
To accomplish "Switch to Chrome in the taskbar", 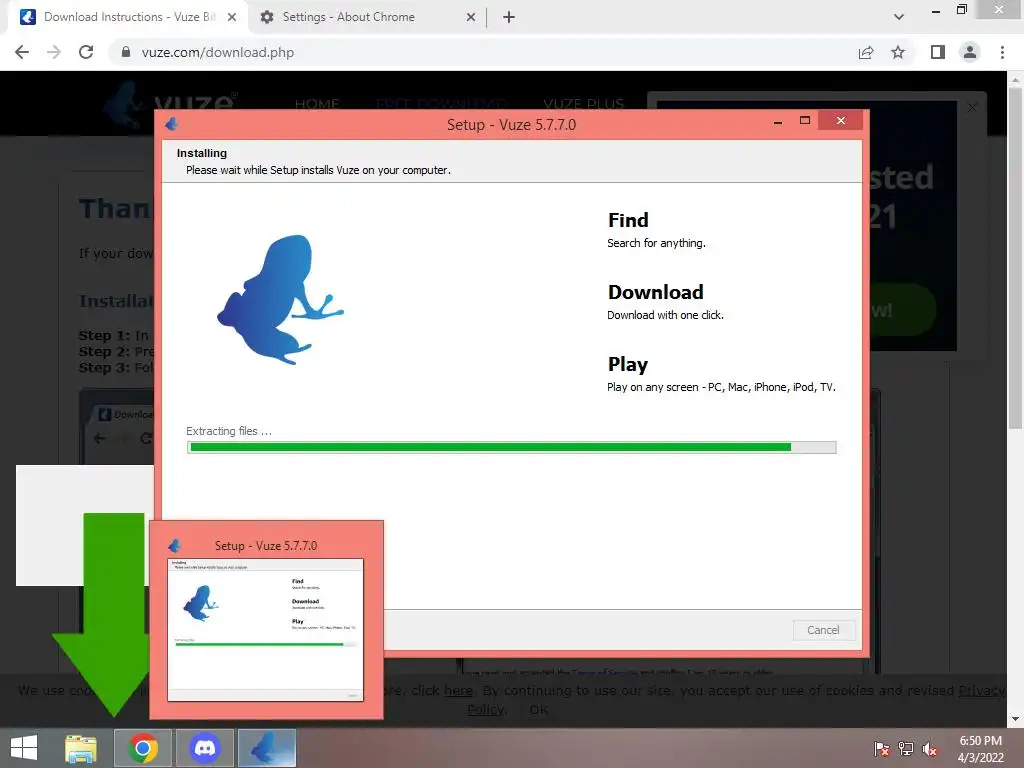I will click(x=143, y=748).
